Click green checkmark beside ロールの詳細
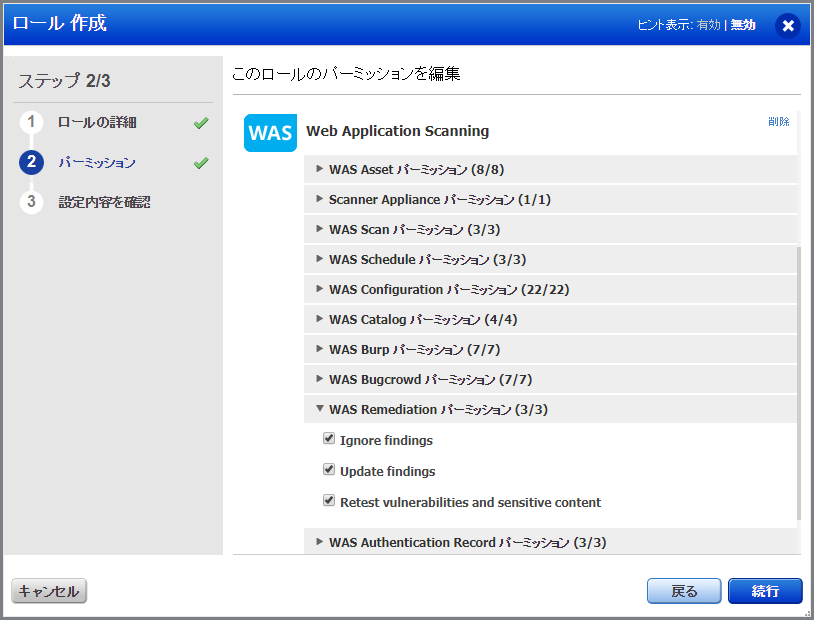Screen dimensions: 814x620 [x=201, y=123]
